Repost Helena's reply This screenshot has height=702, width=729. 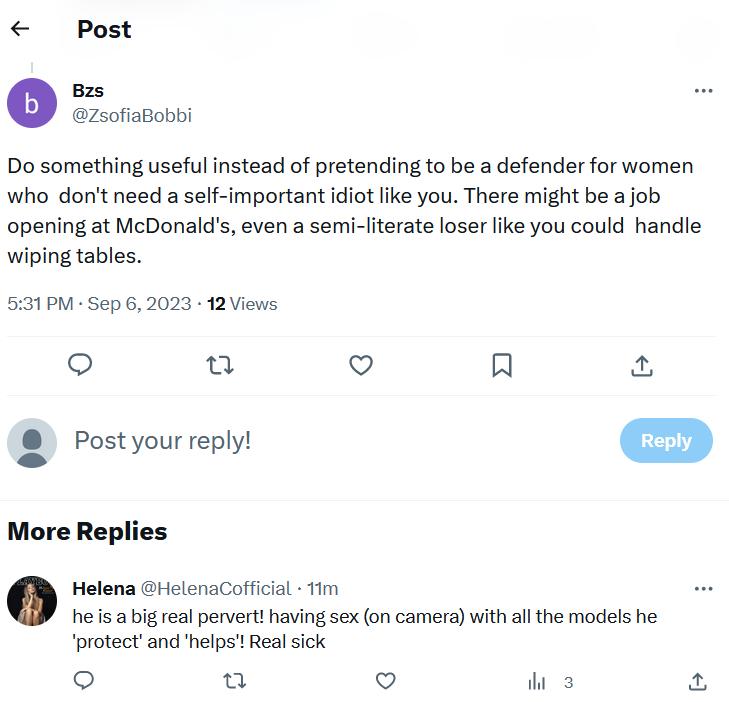click(234, 681)
